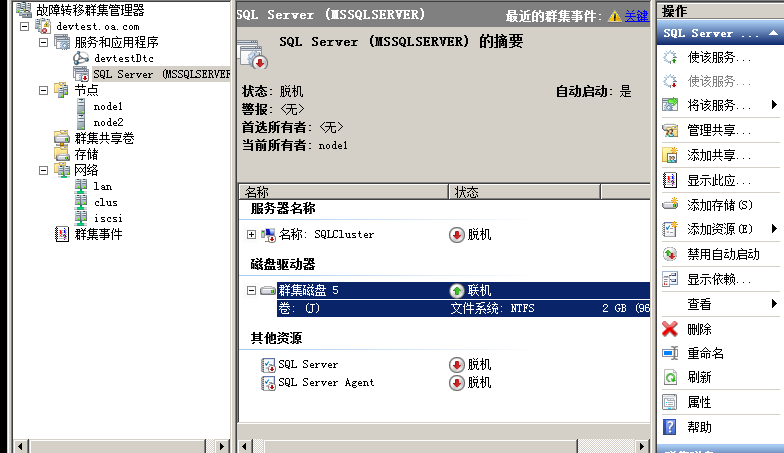Select the lan network icon
Screen dimensions: 784x453
pyautogui.click(x=81, y=186)
